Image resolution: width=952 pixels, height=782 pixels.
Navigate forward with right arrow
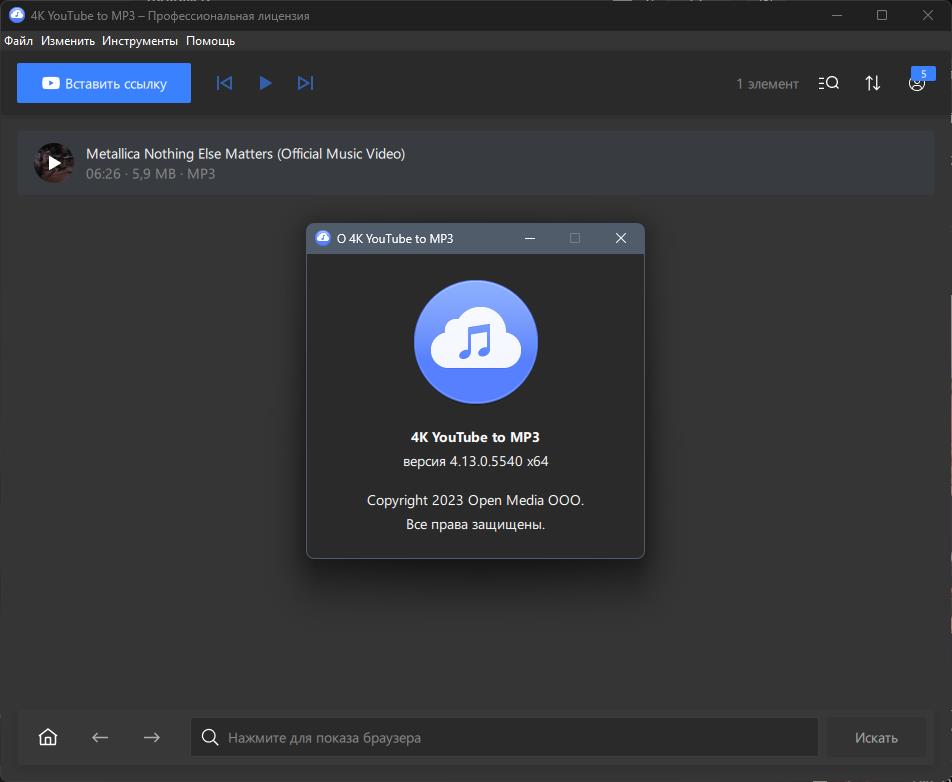point(152,737)
